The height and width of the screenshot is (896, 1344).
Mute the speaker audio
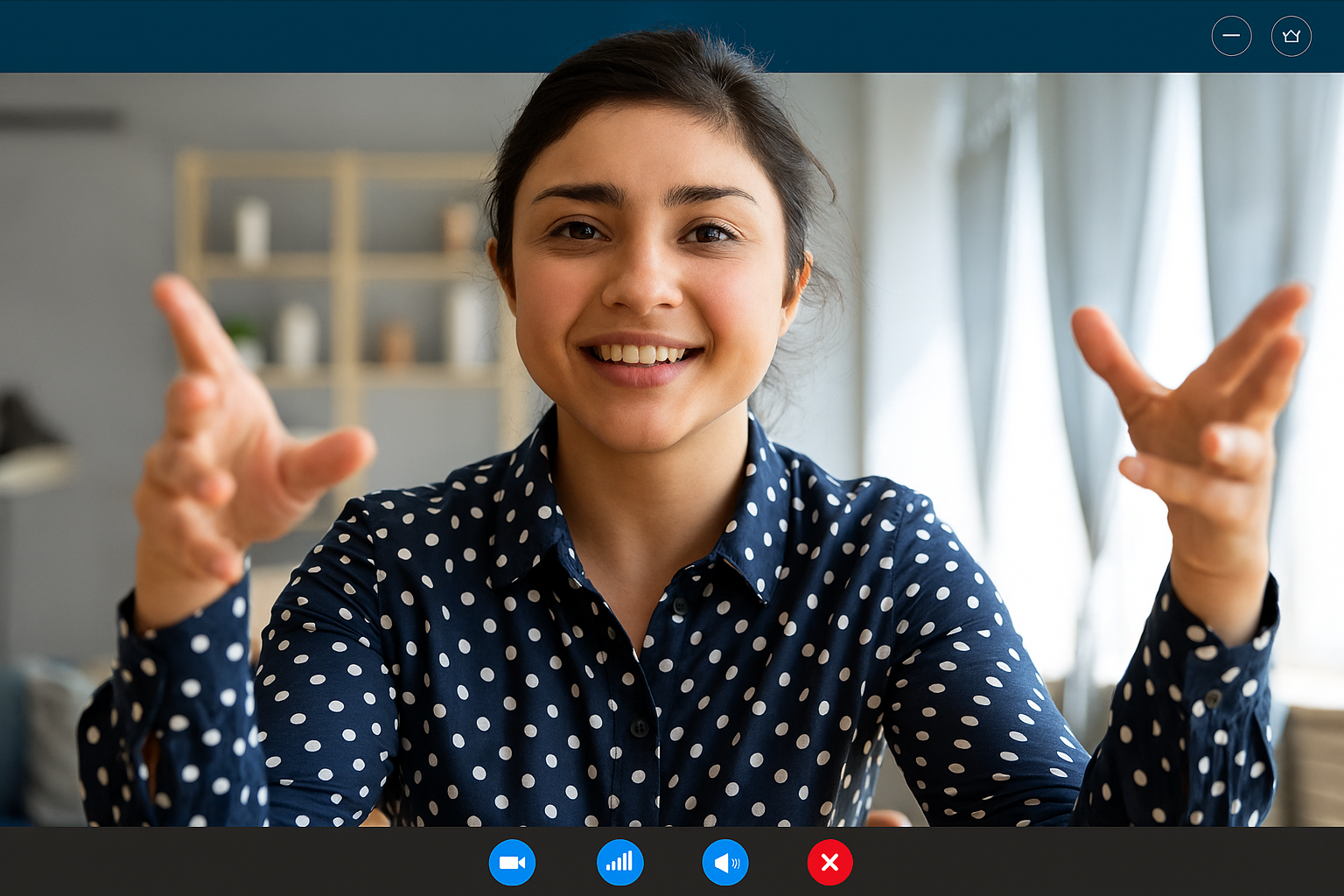(725, 863)
